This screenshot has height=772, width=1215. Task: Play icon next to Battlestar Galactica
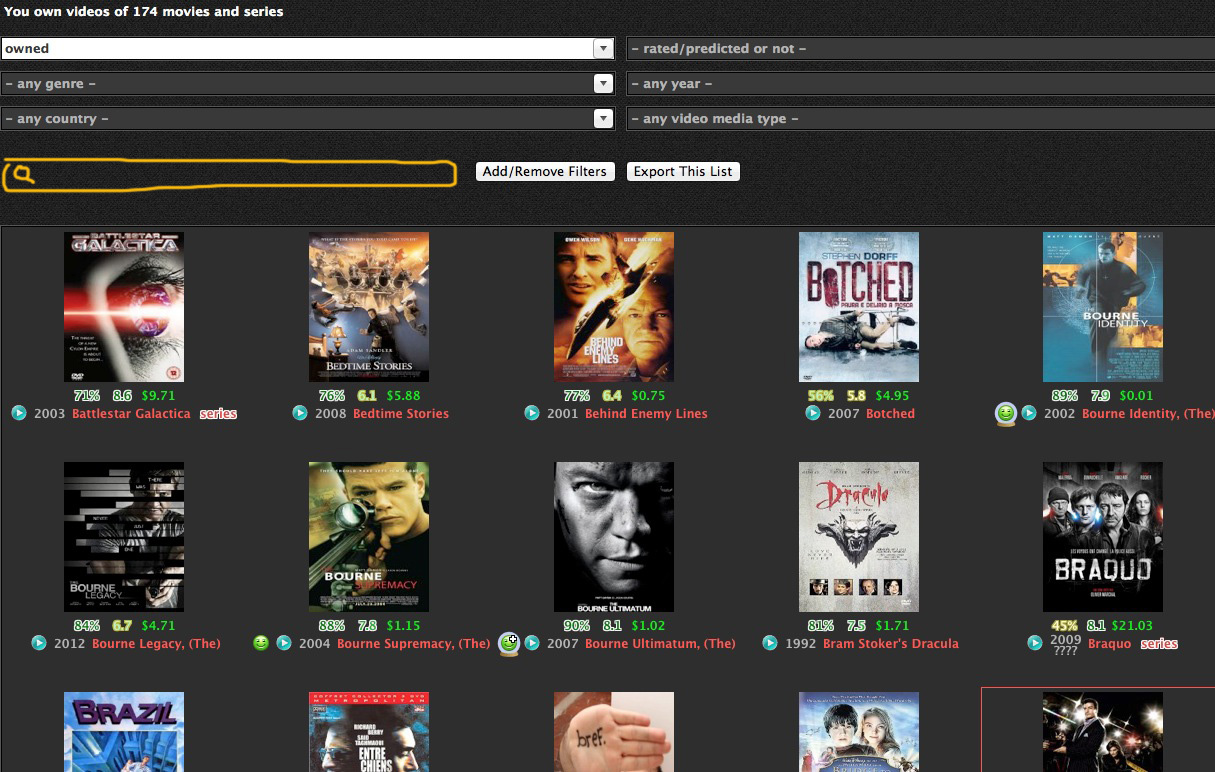tap(19, 413)
